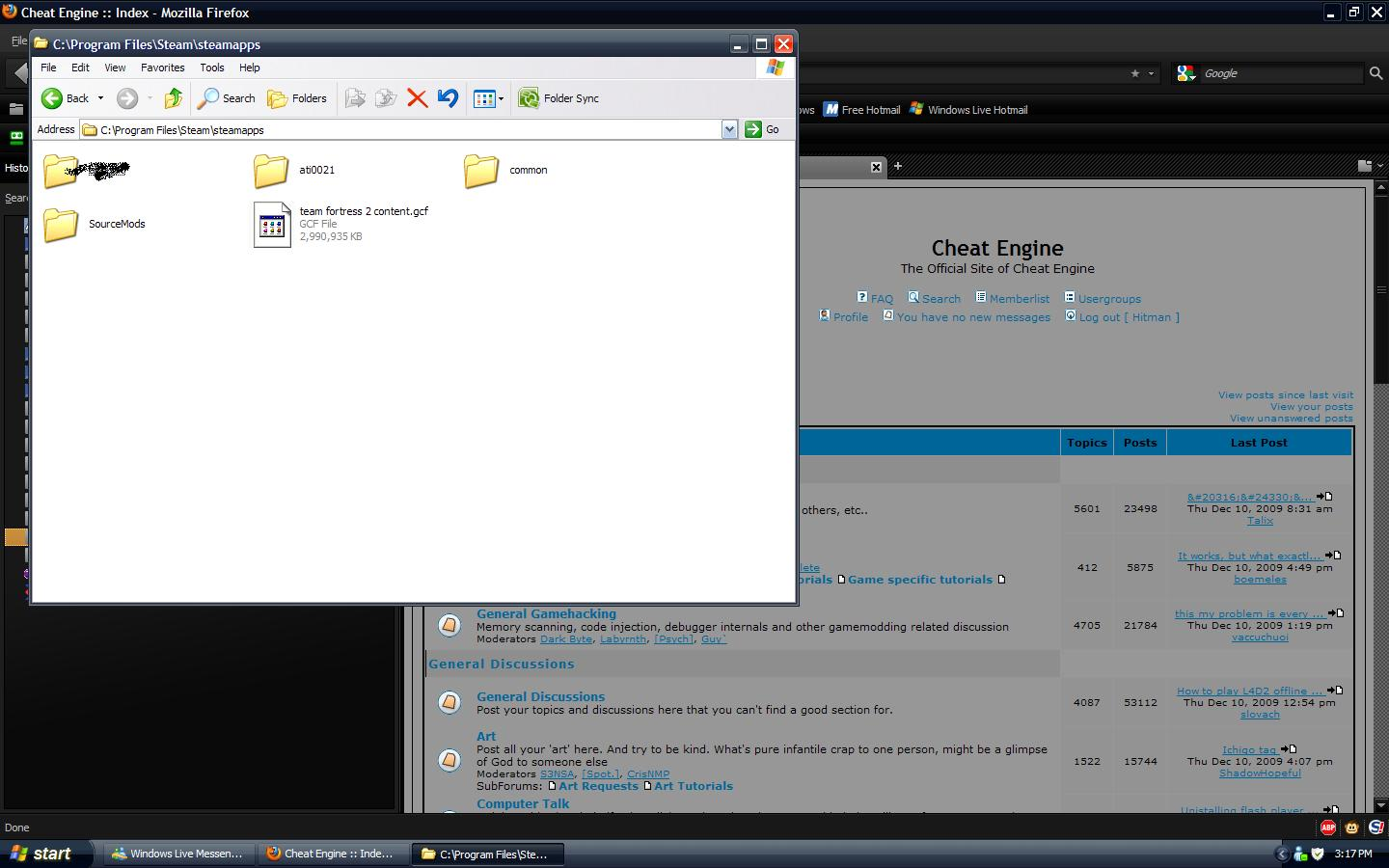
Task: Click 'View unanswered posts' link
Action: pyautogui.click(x=1291, y=418)
